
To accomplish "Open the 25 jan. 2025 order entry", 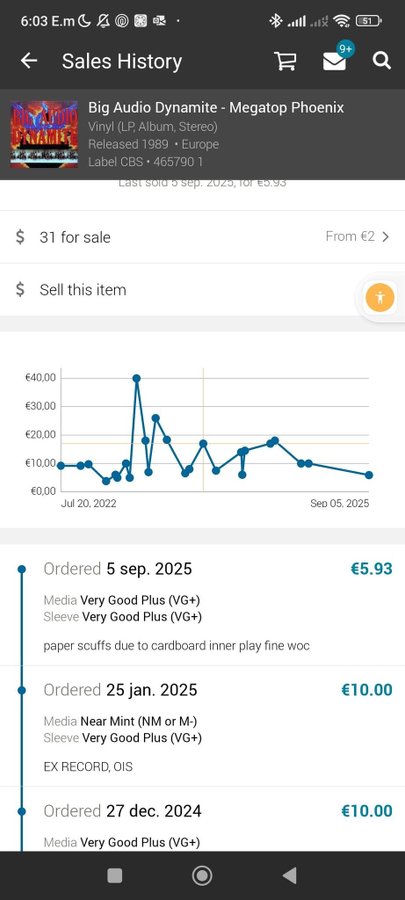I will point(202,727).
